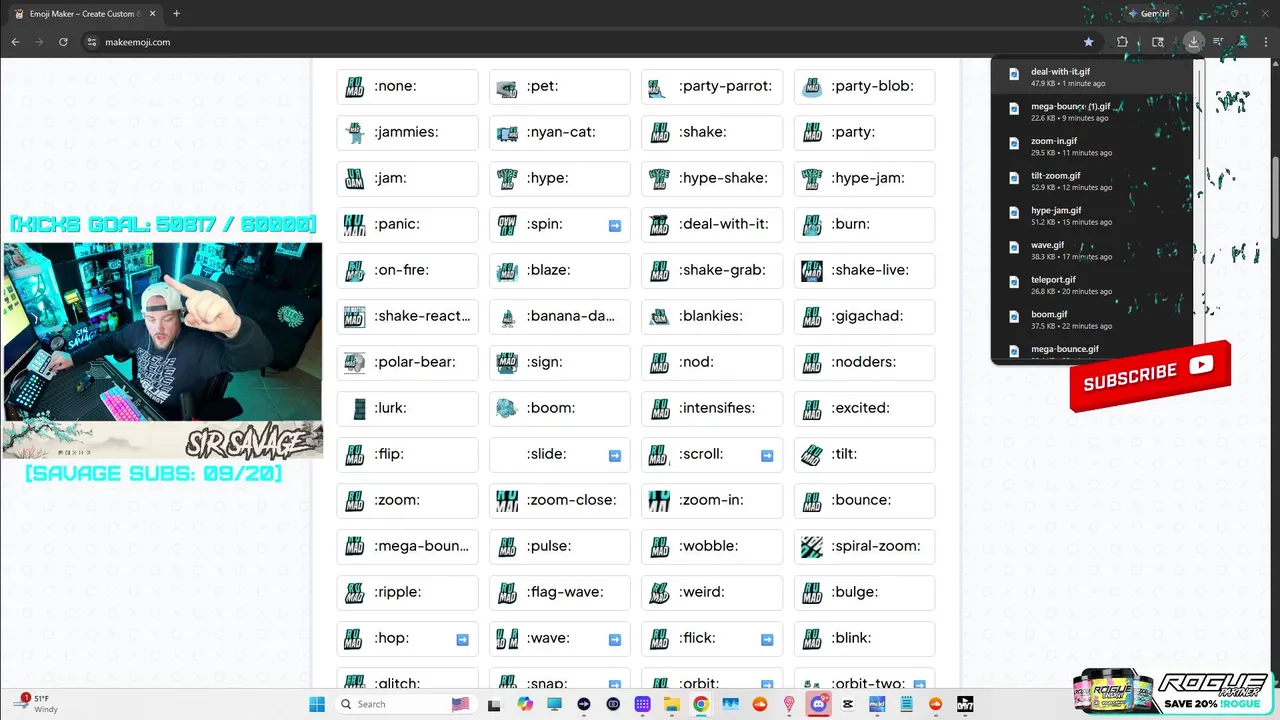Pick the :party-blob: emoji
The image size is (1280, 720).
coord(864,86)
